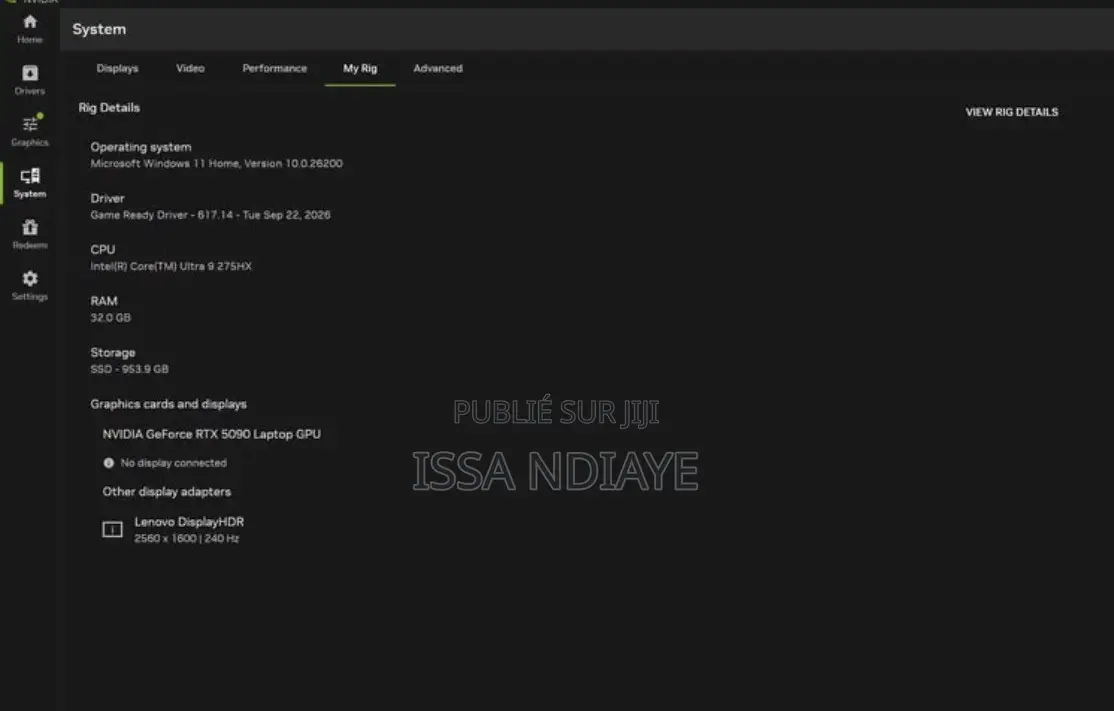Click the Game Ready Driver version text
Image resolution: width=1114 pixels, height=711 pixels.
(x=210, y=215)
